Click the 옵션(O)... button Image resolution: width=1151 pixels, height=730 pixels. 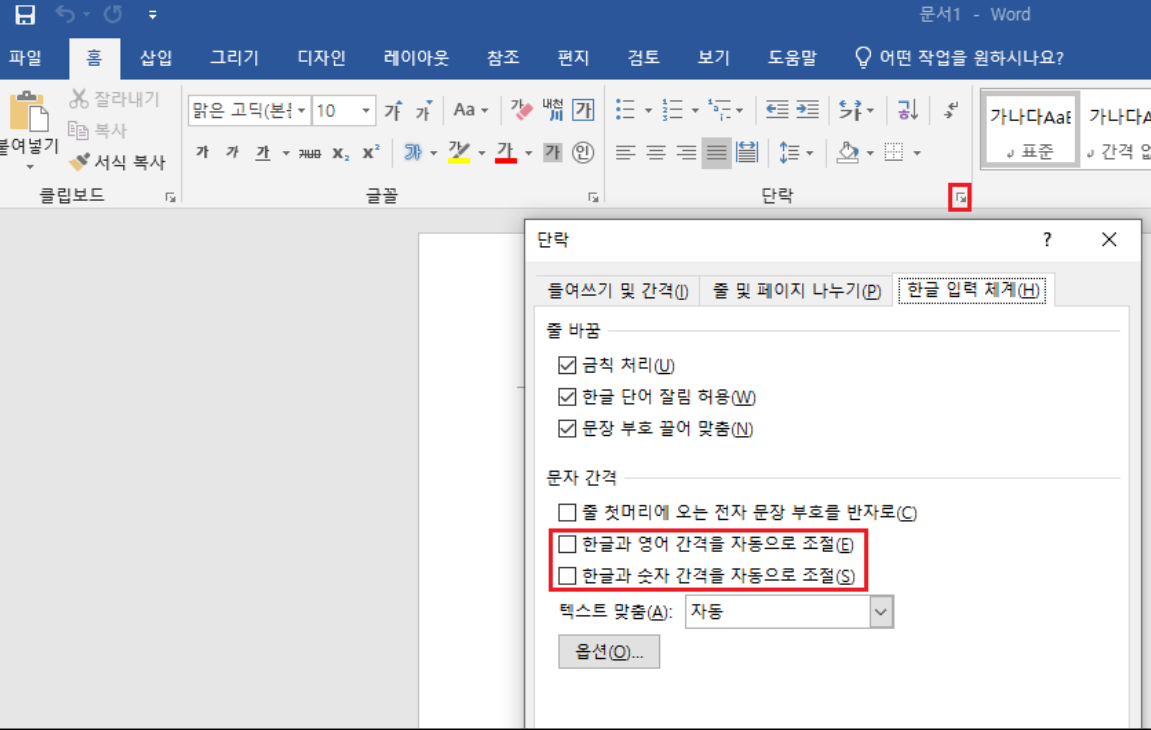point(609,652)
